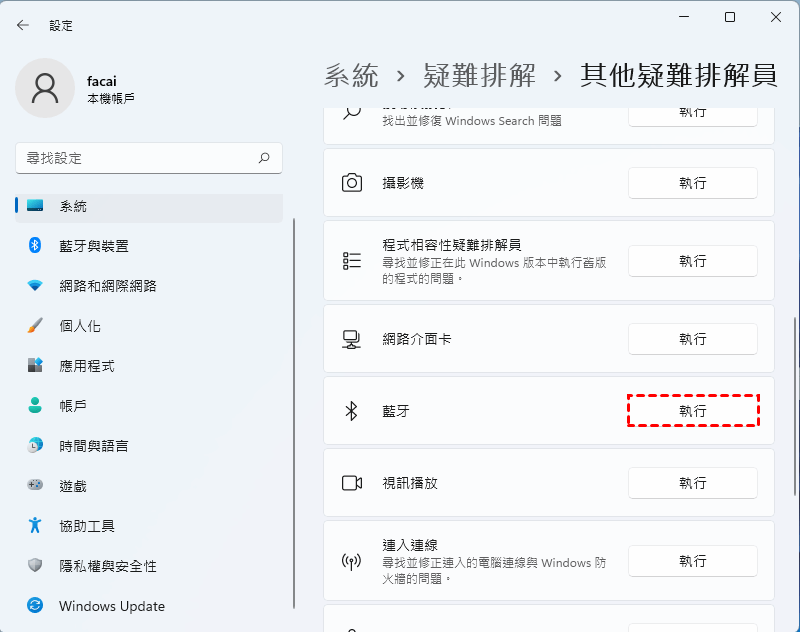Viewport: 800px width, 632px height.
Task: Open 帳戶 settings category
Action: point(149,406)
